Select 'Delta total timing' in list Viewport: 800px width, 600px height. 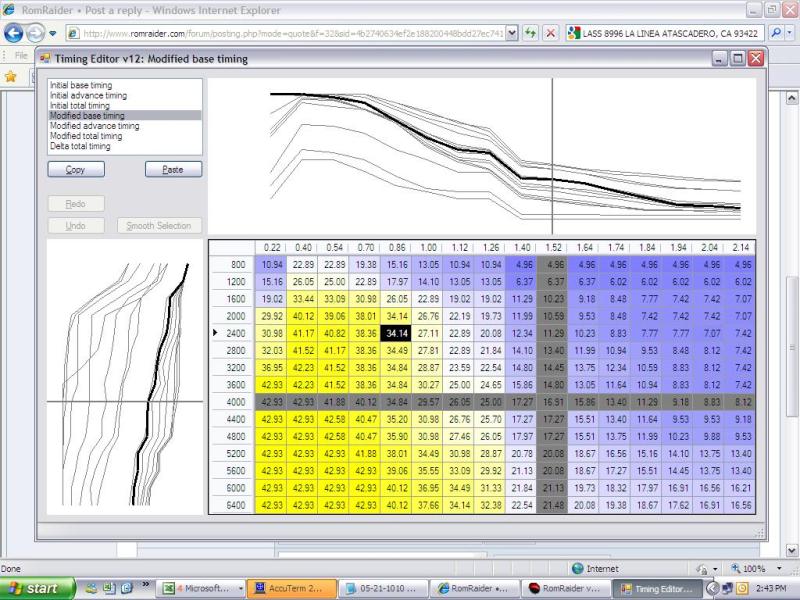coord(80,146)
